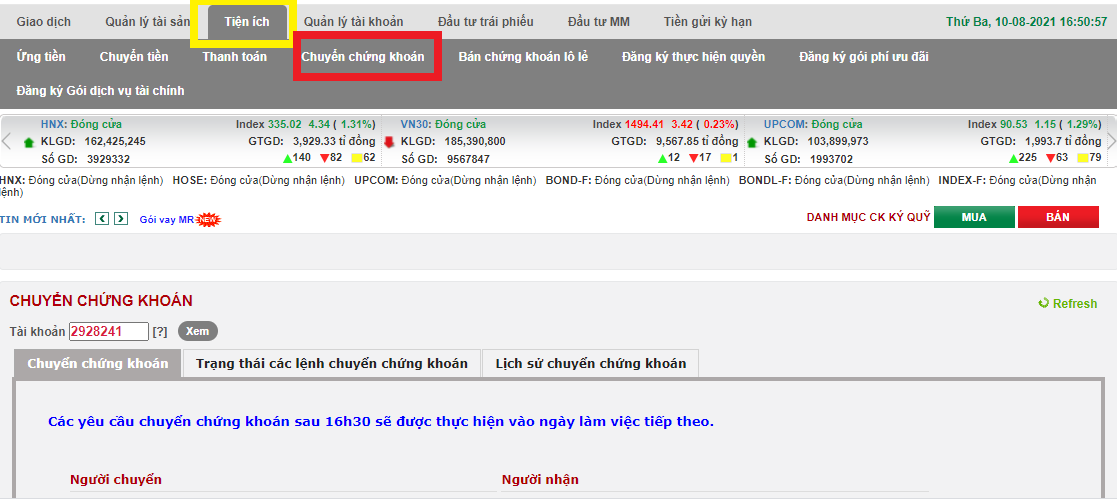Click the CHUYỂN CHỨNG KHOÁN page heading
The height and width of the screenshot is (501, 1117).
101,301
